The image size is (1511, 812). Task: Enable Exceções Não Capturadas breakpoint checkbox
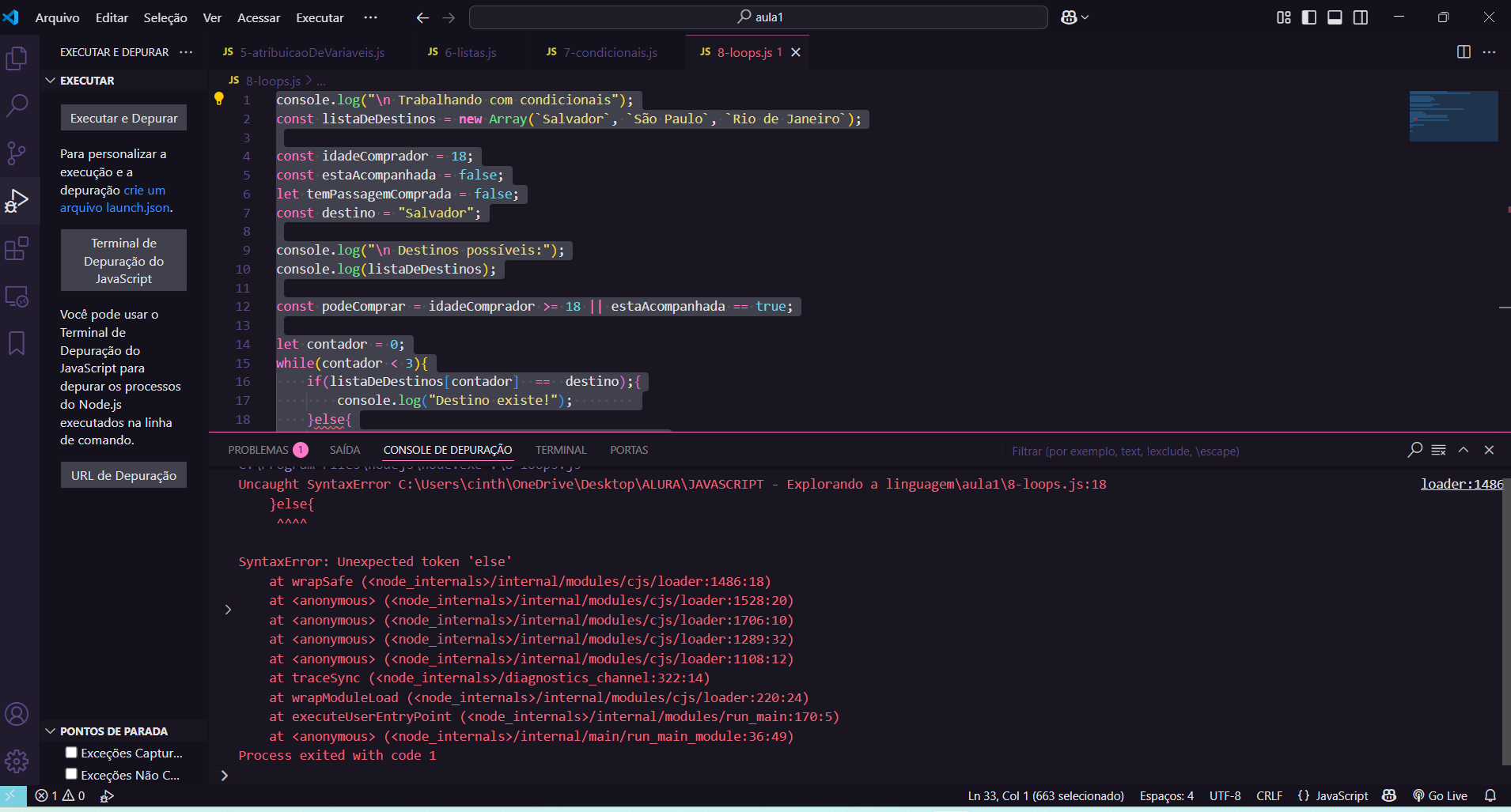[71, 774]
